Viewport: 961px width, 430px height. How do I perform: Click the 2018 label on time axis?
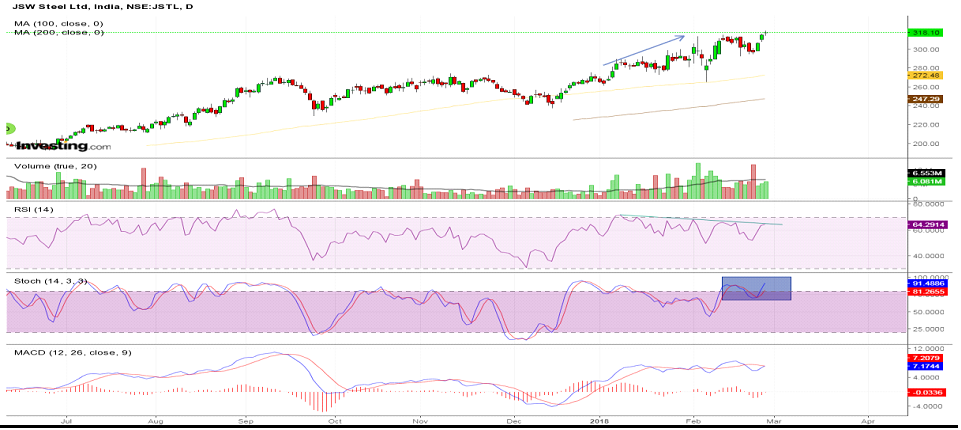pos(599,421)
